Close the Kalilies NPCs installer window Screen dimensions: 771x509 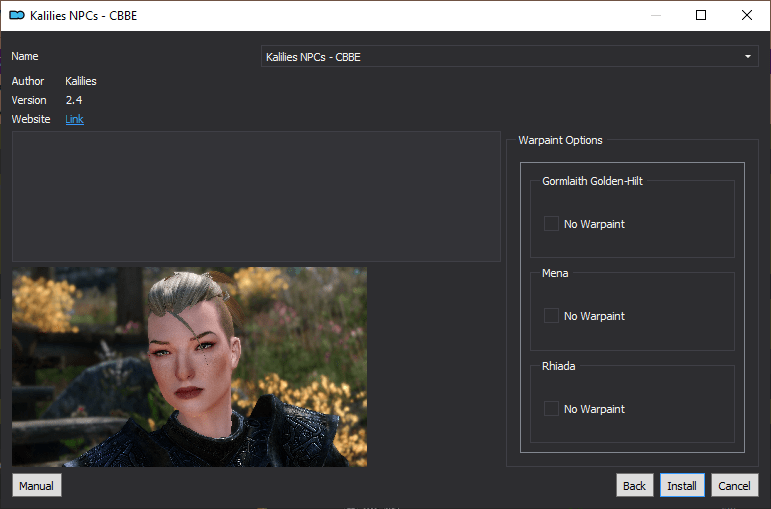tap(747, 15)
